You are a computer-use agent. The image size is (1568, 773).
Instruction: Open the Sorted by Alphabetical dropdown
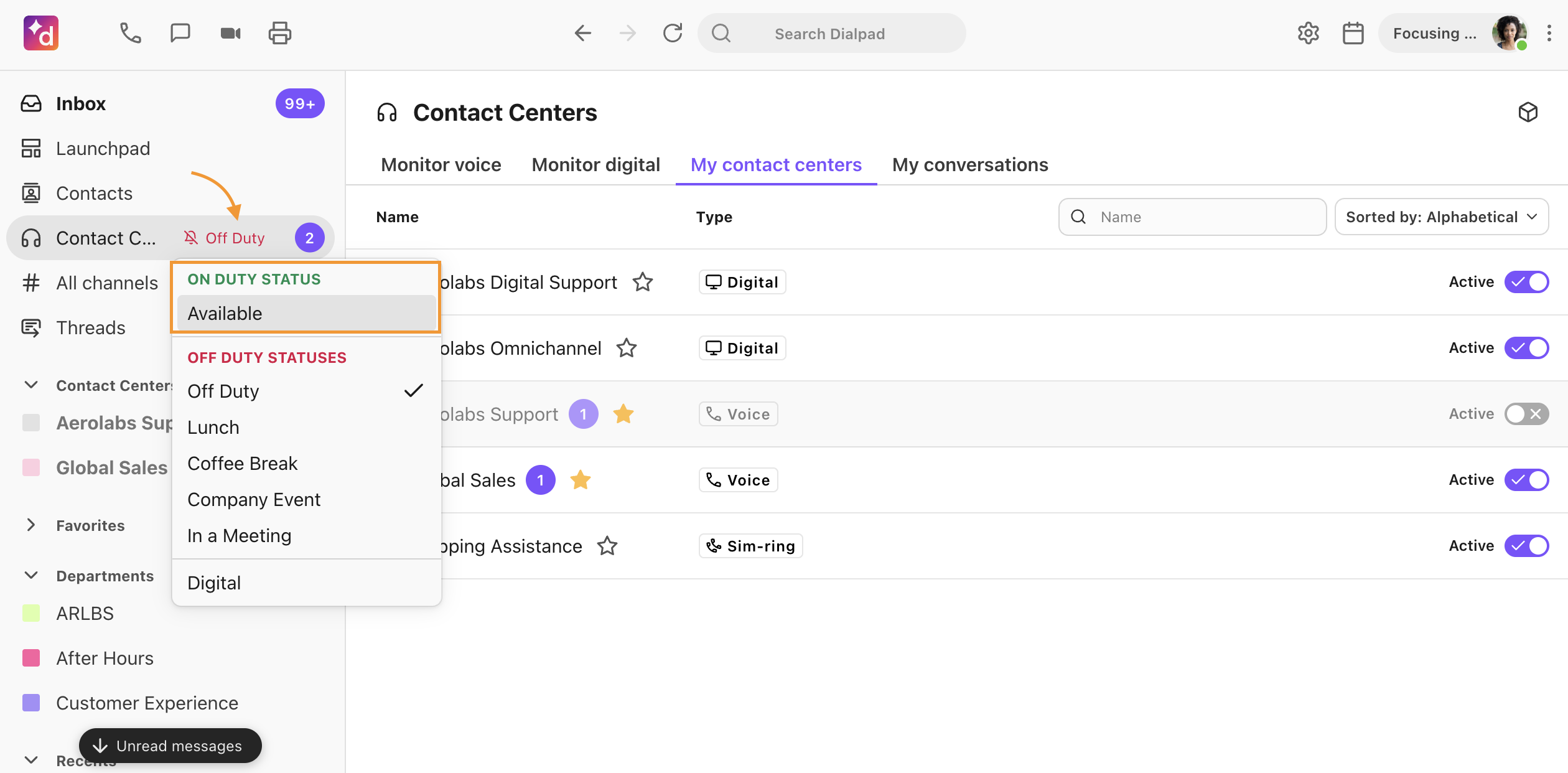pos(1442,217)
